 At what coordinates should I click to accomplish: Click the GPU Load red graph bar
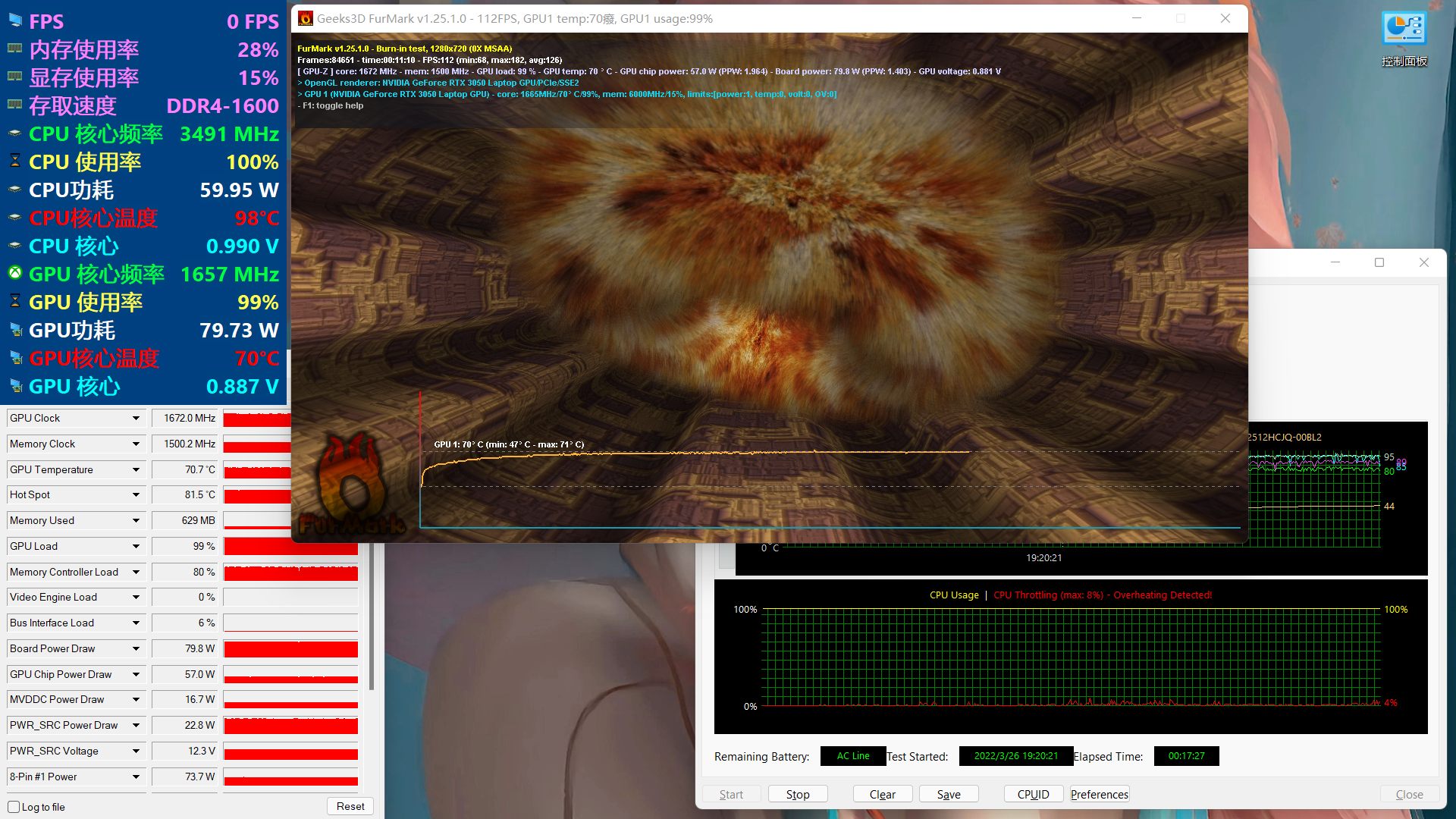290,547
